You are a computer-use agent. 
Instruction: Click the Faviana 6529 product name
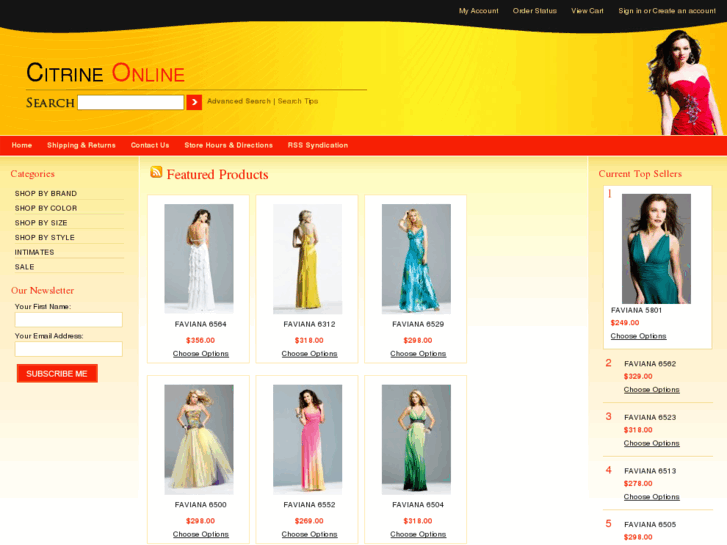[418, 324]
